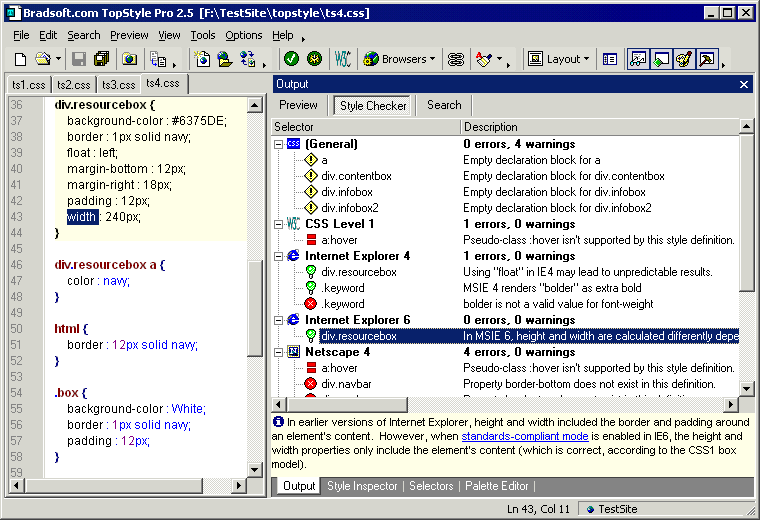Open the File menu
Viewport: 760px width, 520px height.
point(21,35)
